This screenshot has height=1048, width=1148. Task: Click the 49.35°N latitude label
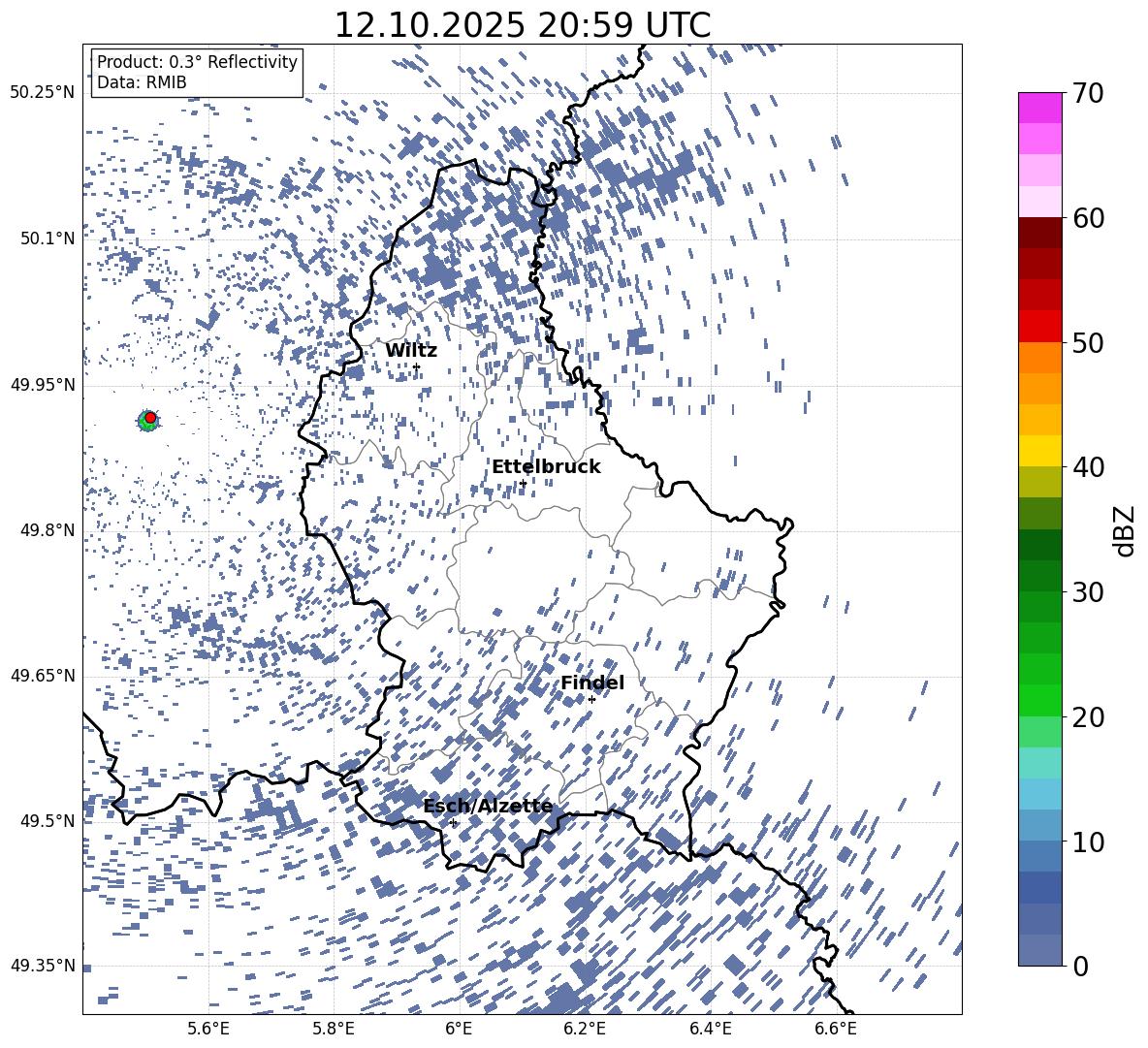pos(43,966)
